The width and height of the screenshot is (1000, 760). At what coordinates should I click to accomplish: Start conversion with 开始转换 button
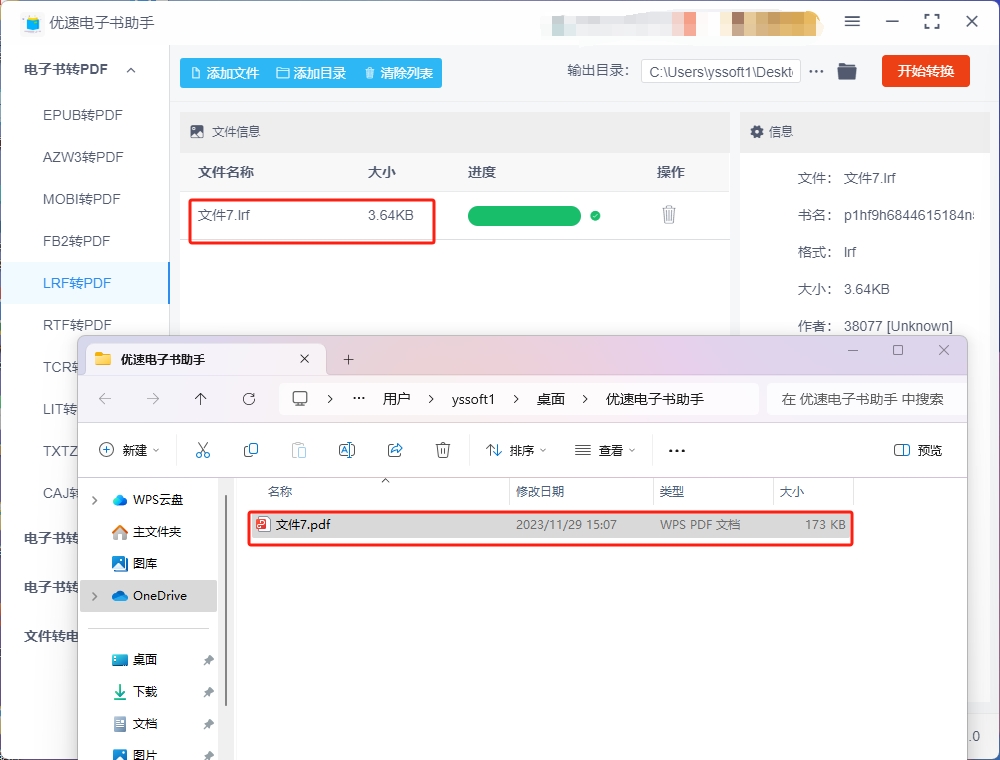[925, 71]
